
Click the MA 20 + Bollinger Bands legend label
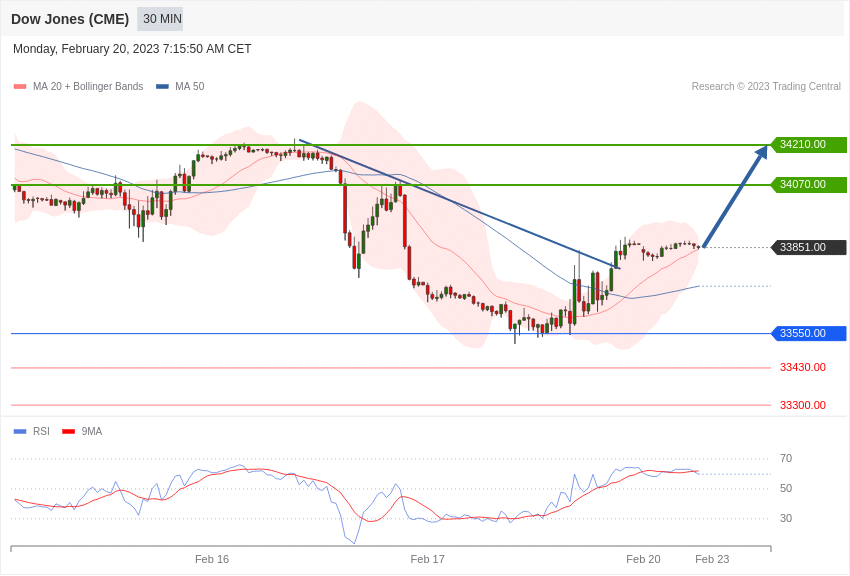coord(88,86)
